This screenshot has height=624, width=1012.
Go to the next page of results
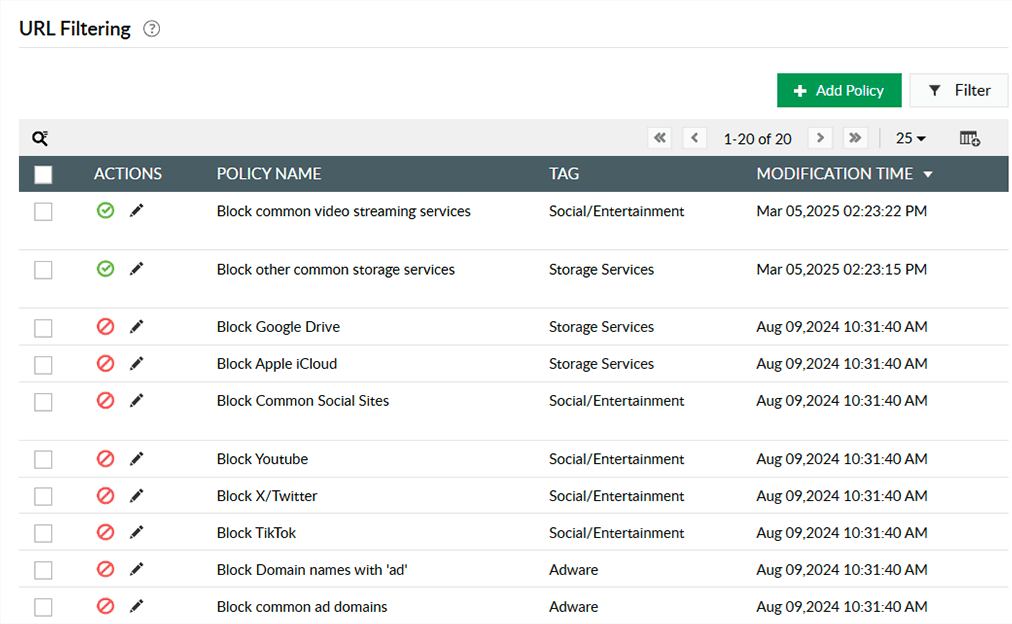click(820, 138)
